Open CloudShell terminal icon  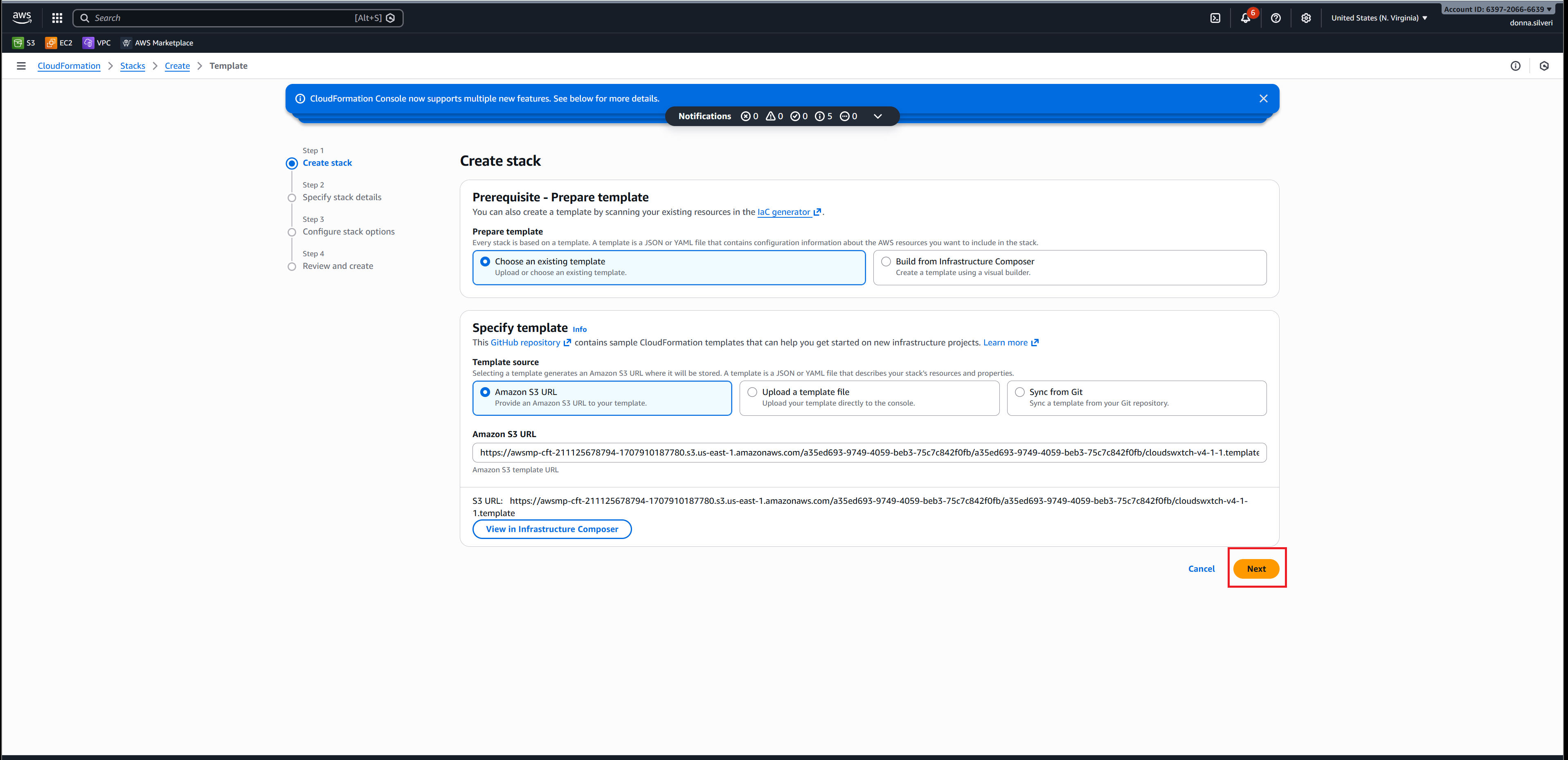(x=1215, y=18)
